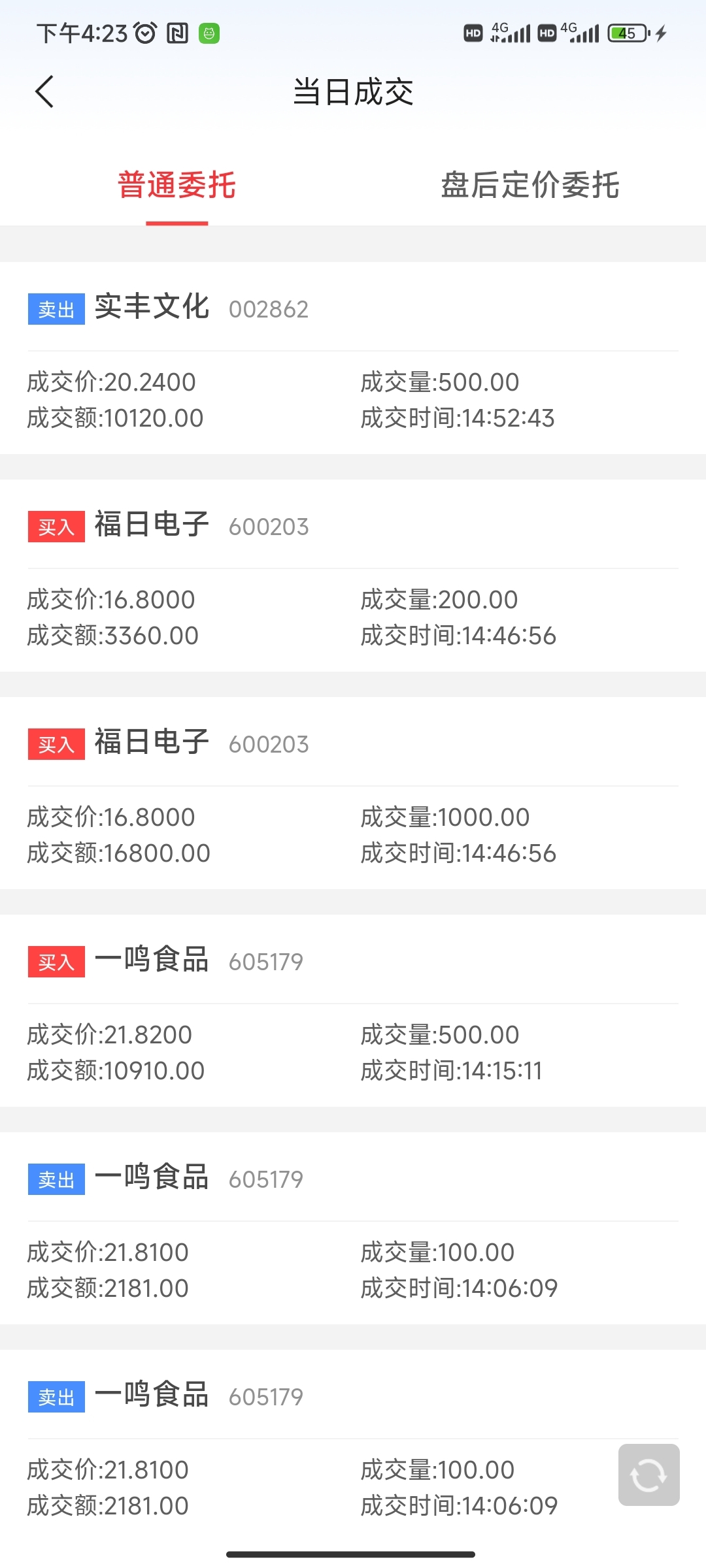The height and width of the screenshot is (1568, 706).
Task: Open 福日电子 trade with 成交量 200.00
Action: (x=353, y=576)
